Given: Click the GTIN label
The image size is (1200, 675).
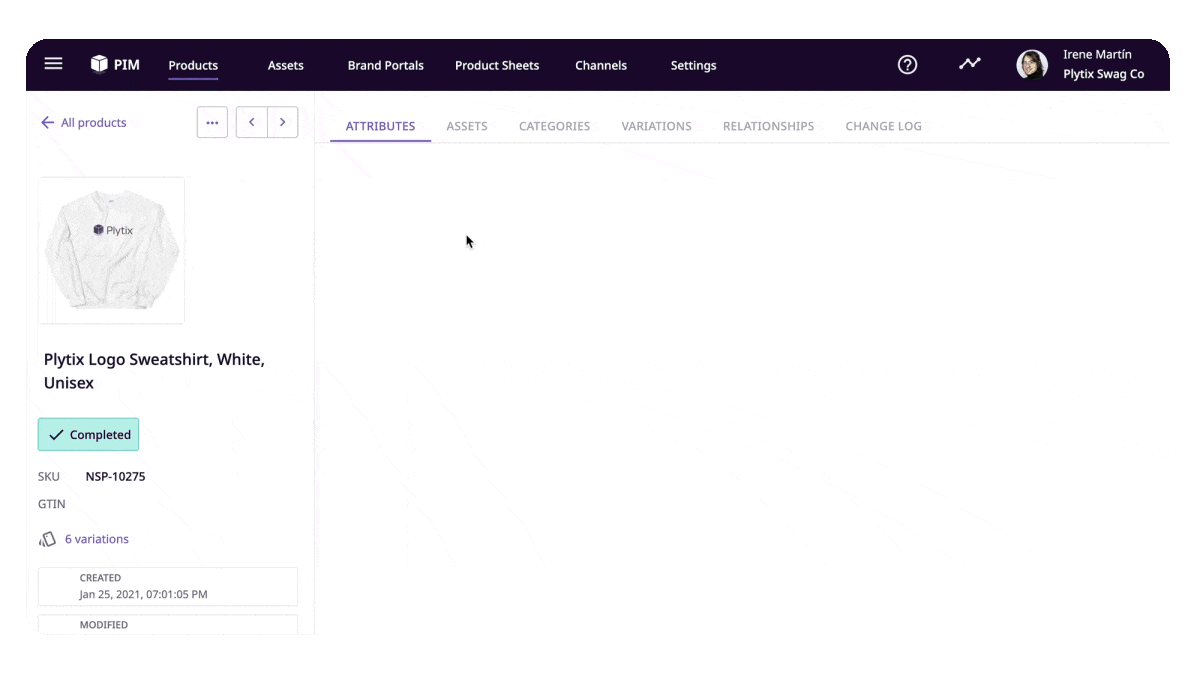Looking at the screenshot, I should pyautogui.click(x=52, y=504).
